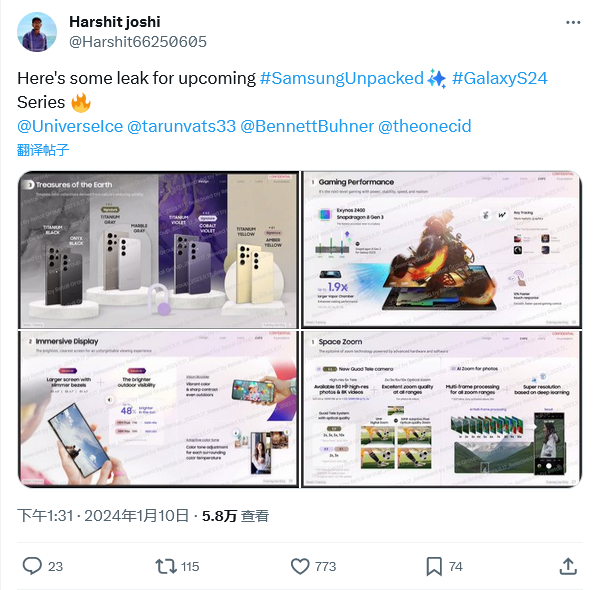Open the Treasures of the Earth image
Image resolution: width=598 pixels, height=590 pixels.
pyautogui.click(x=159, y=250)
